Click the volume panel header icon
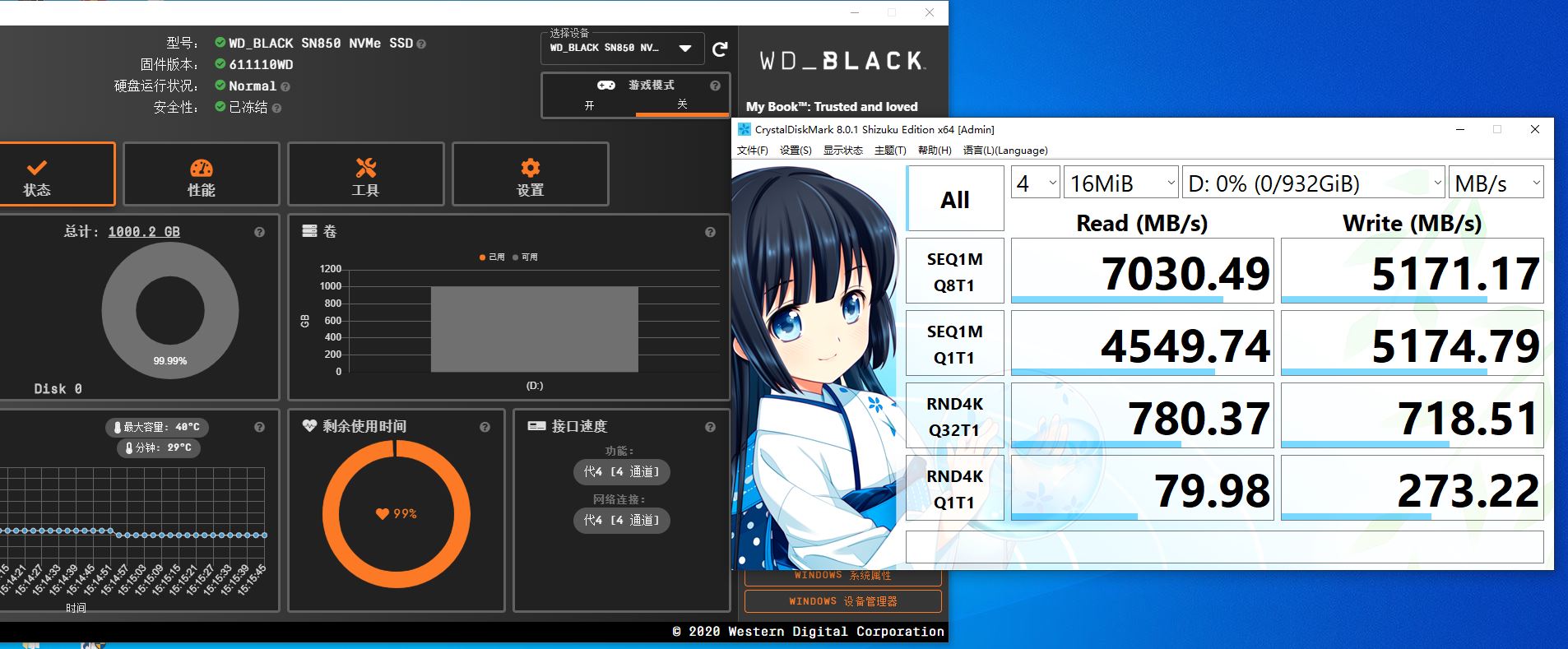This screenshot has width=1568, height=649. click(x=309, y=231)
